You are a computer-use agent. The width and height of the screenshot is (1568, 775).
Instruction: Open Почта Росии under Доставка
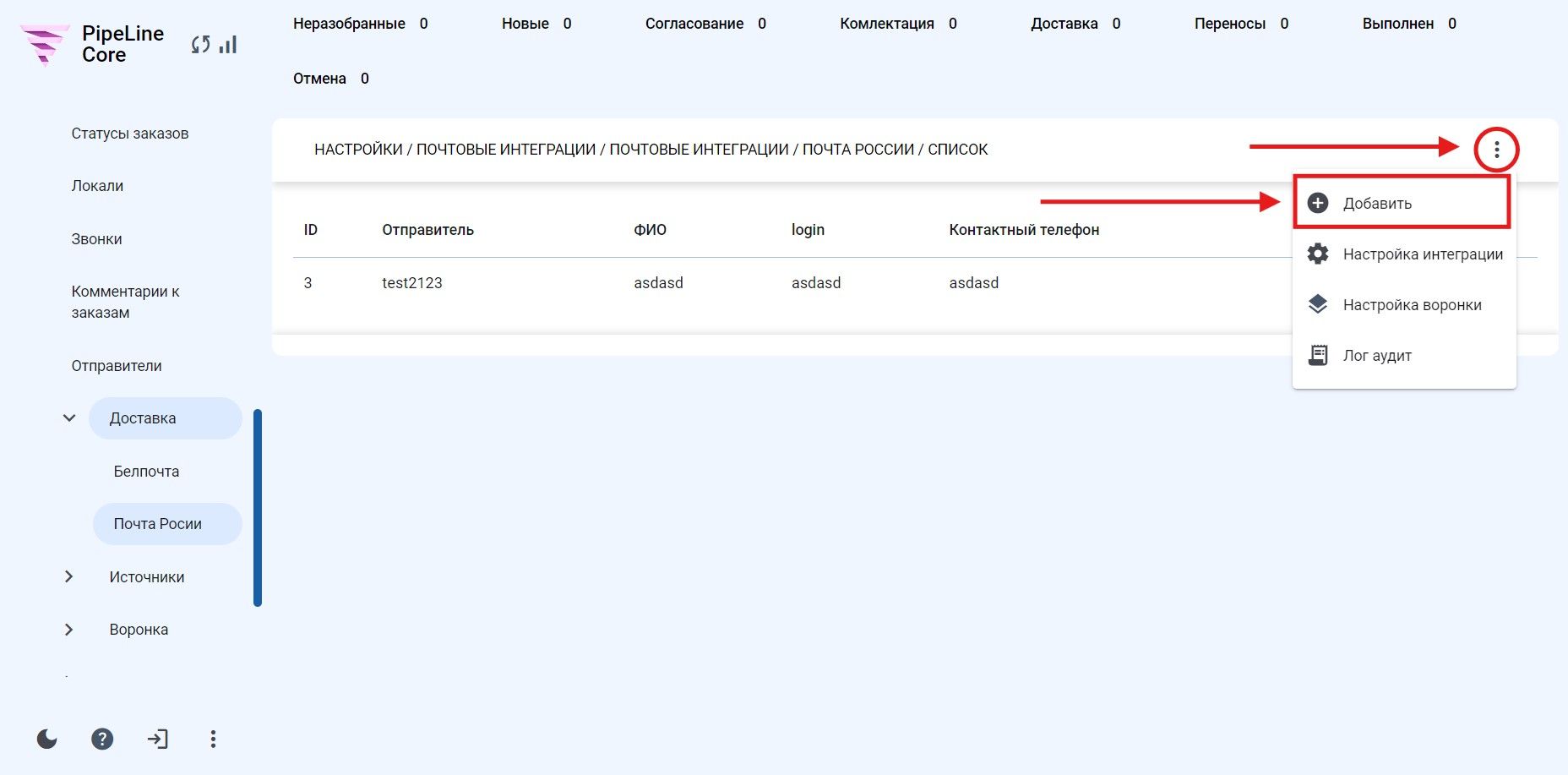coord(167,524)
